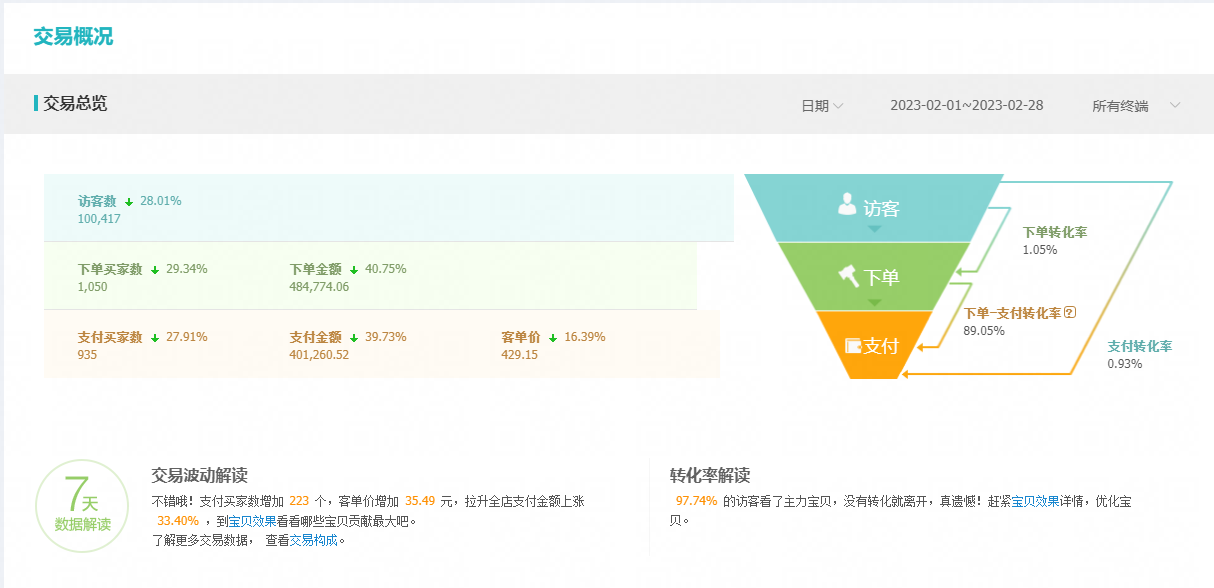This screenshot has height=588, width=1214.
Task: Click the 7天 数据解读 circle badge
Action: coord(82,507)
